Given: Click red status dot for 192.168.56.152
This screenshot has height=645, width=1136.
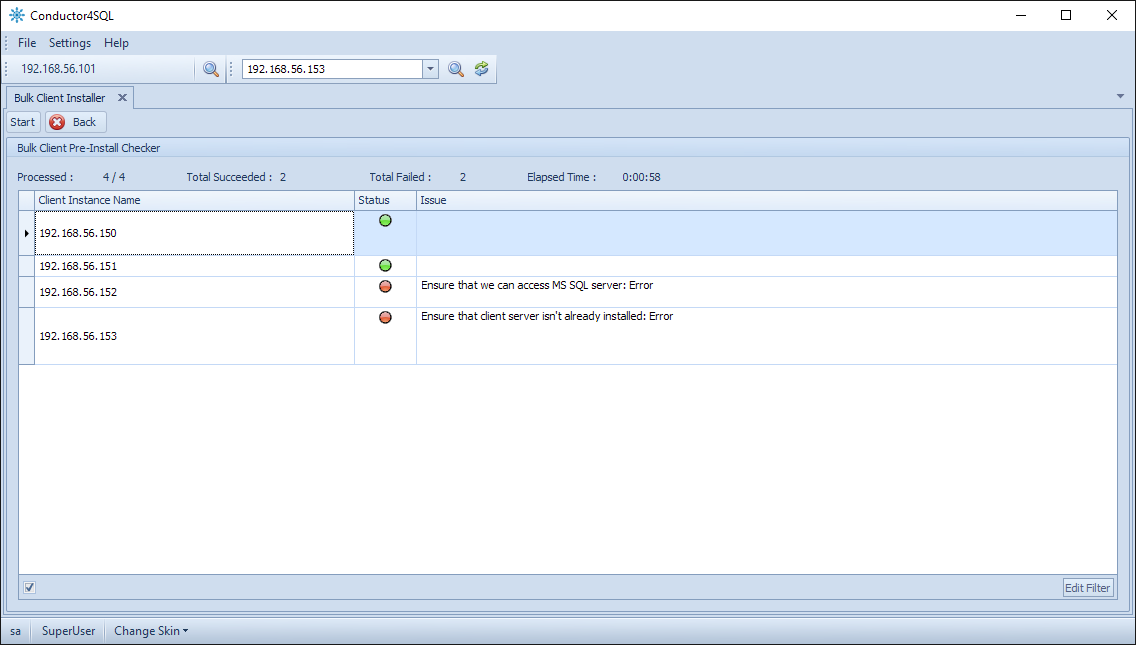Looking at the screenshot, I should coord(385,286).
